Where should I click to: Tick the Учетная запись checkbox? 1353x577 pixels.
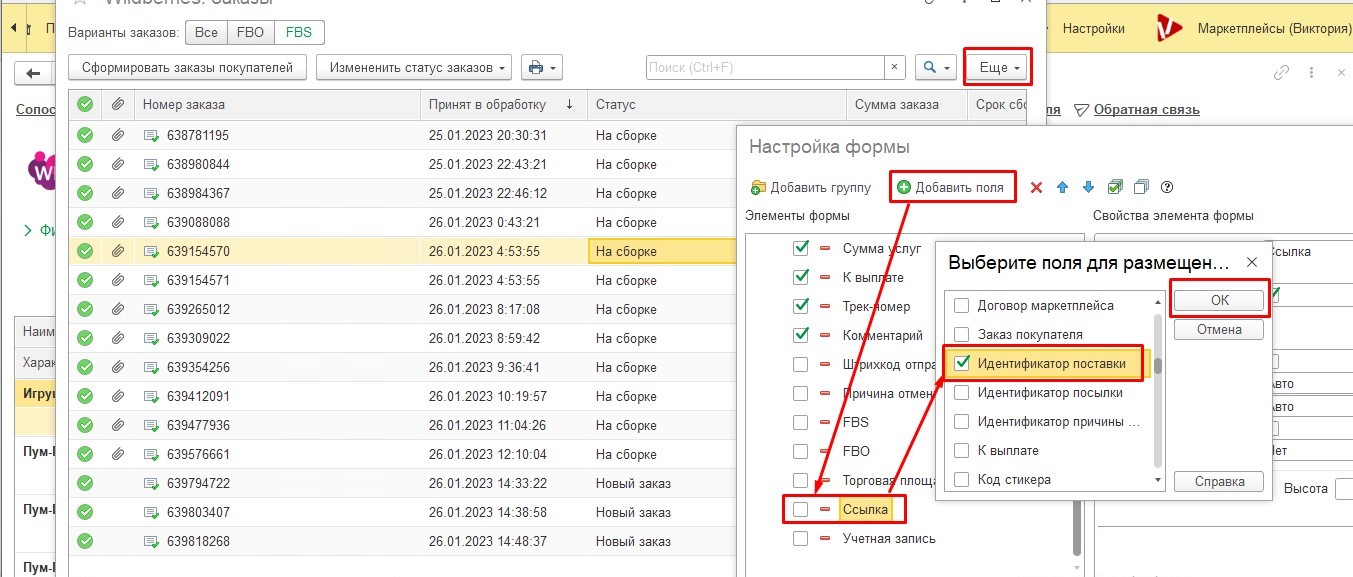point(800,538)
